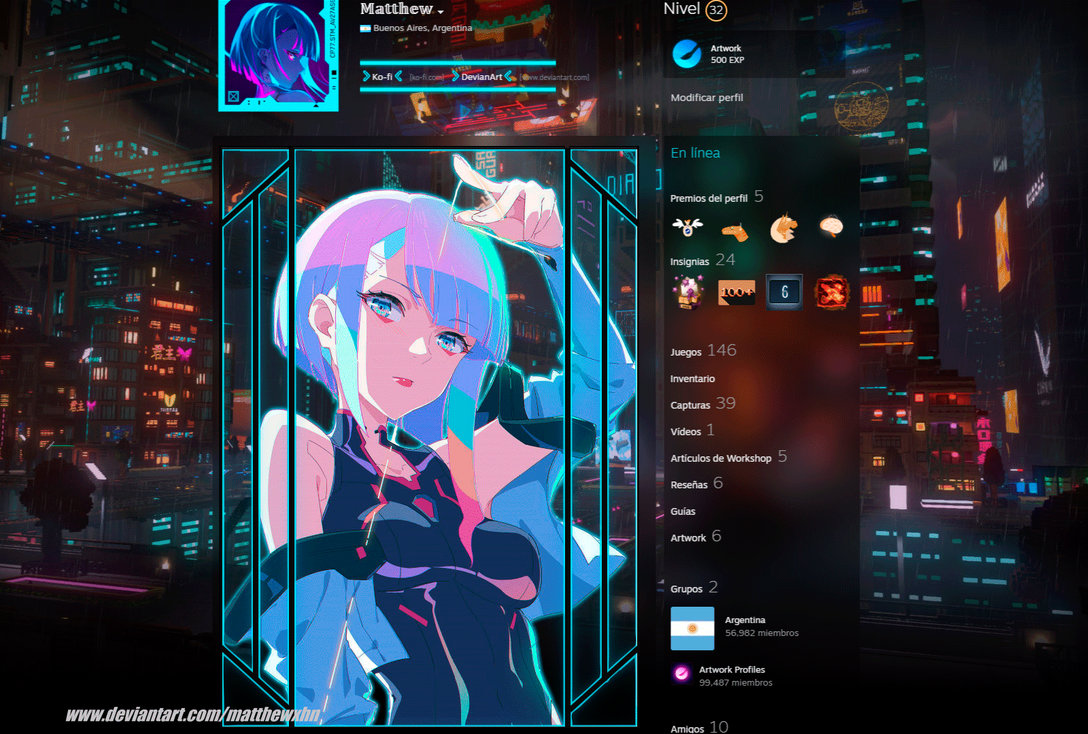Image resolution: width=1088 pixels, height=734 pixels.
Task: Open the dropdown arrow next to Matthew
Action: point(440,12)
